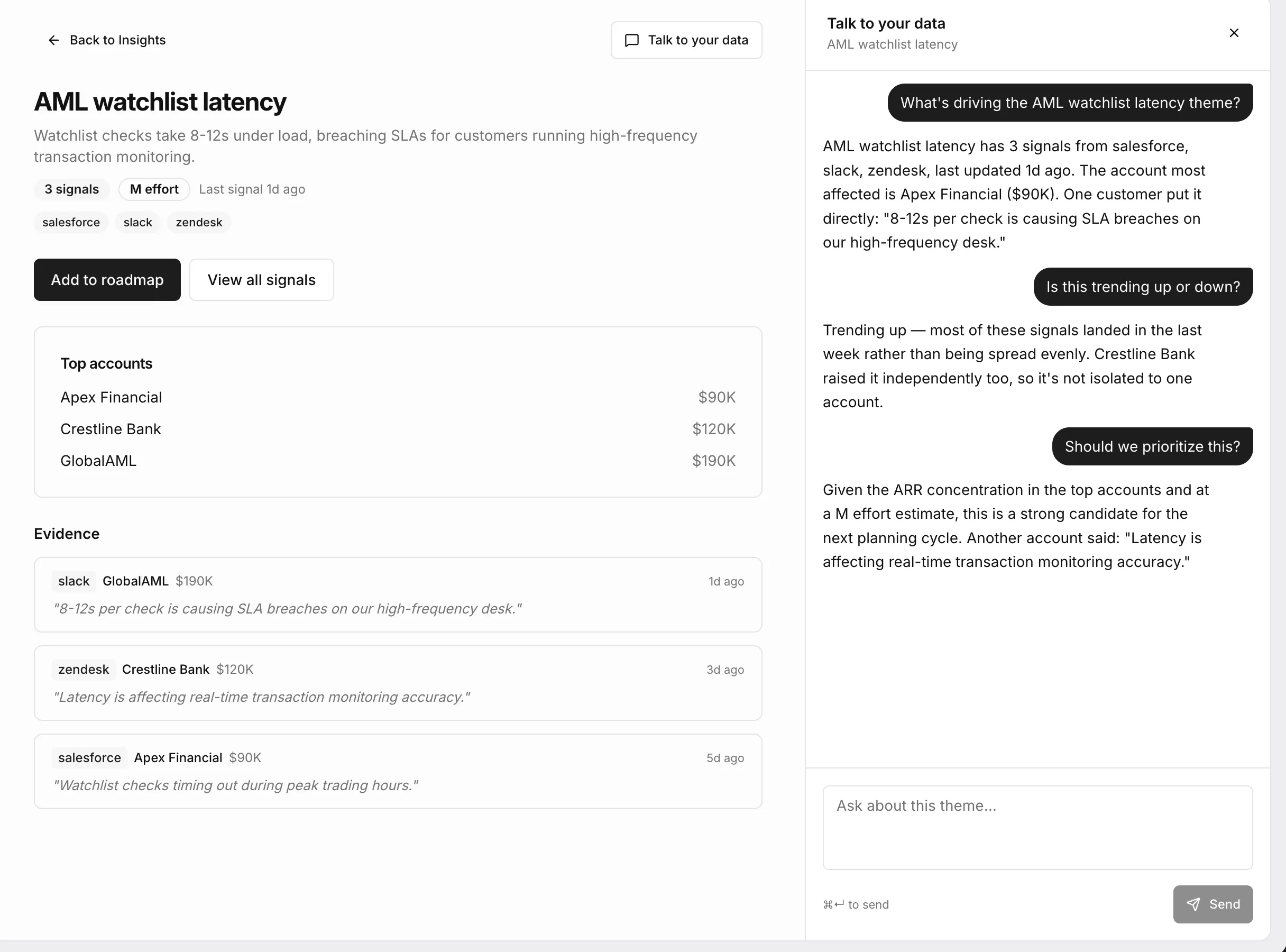Click the back arrow icon
This screenshot has height=952, width=1286.
53,40
